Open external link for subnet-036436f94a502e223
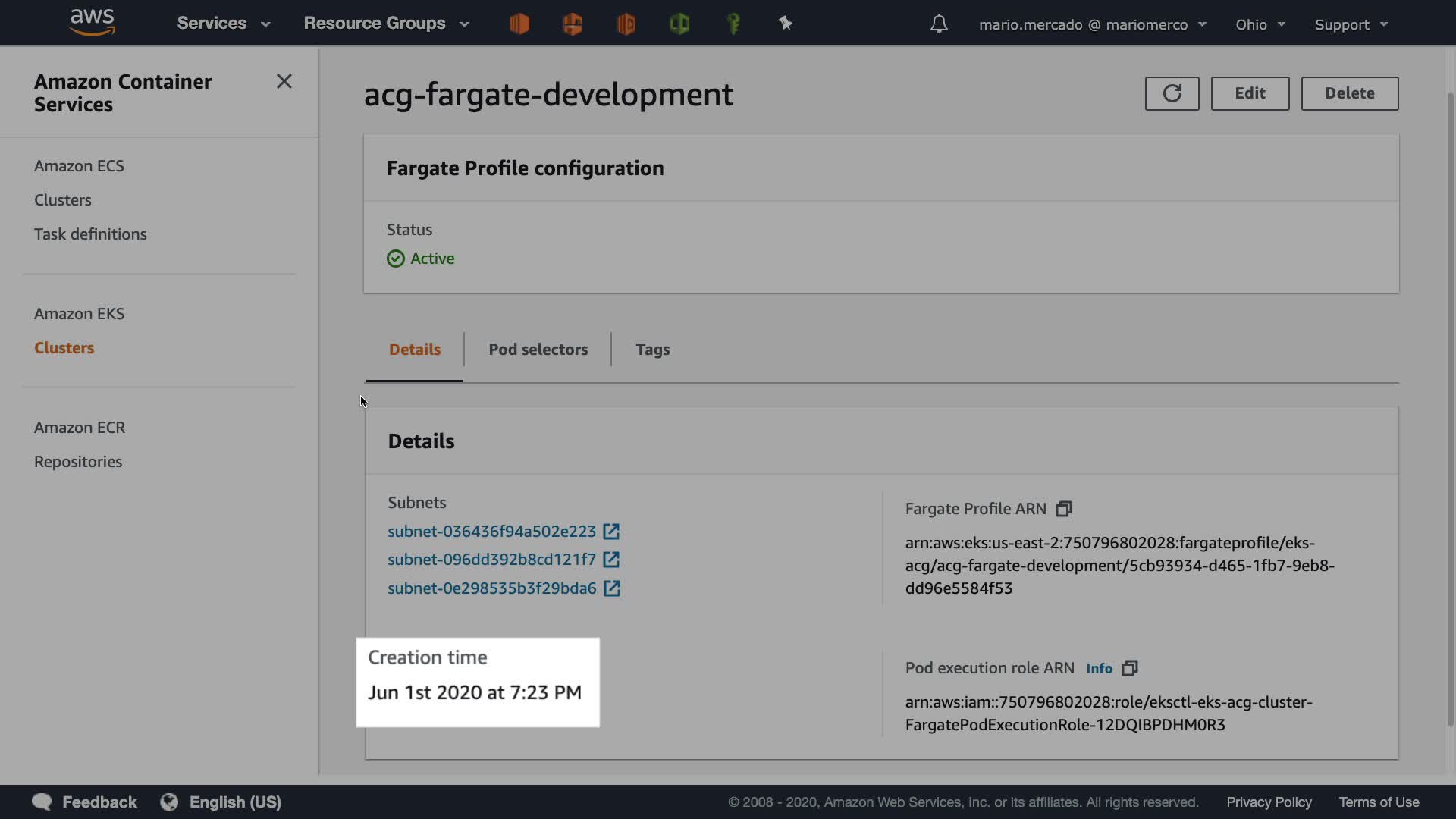This screenshot has width=1456, height=819. click(611, 532)
